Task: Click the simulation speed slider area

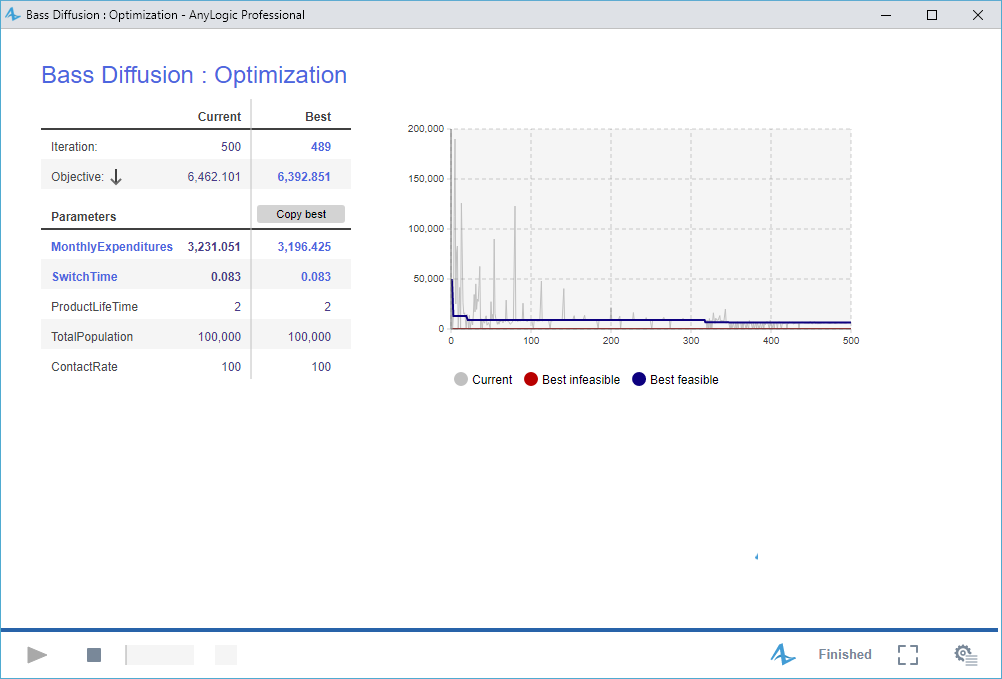Action: point(160,655)
